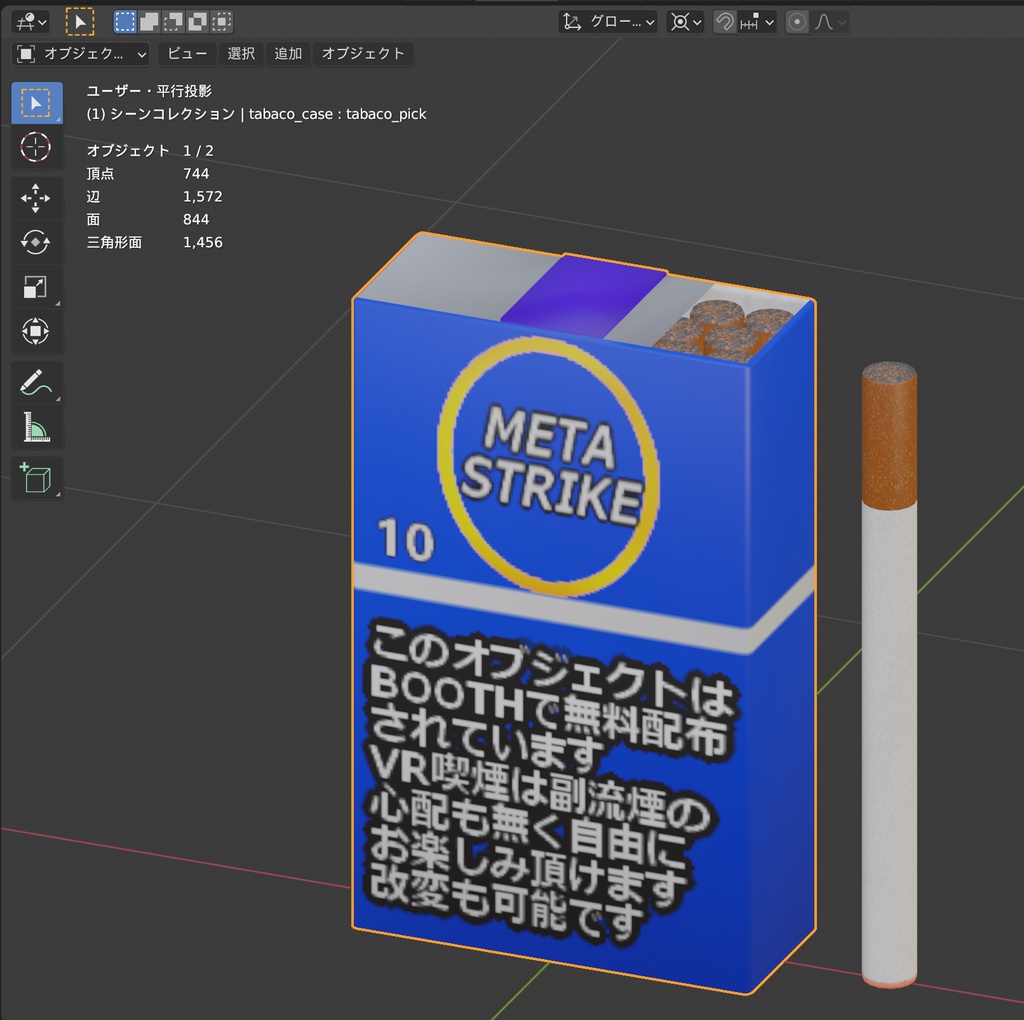Click the 三角形面 1,456 statistic
Screen dimensions: 1024x1020
(x=155, y=242)
